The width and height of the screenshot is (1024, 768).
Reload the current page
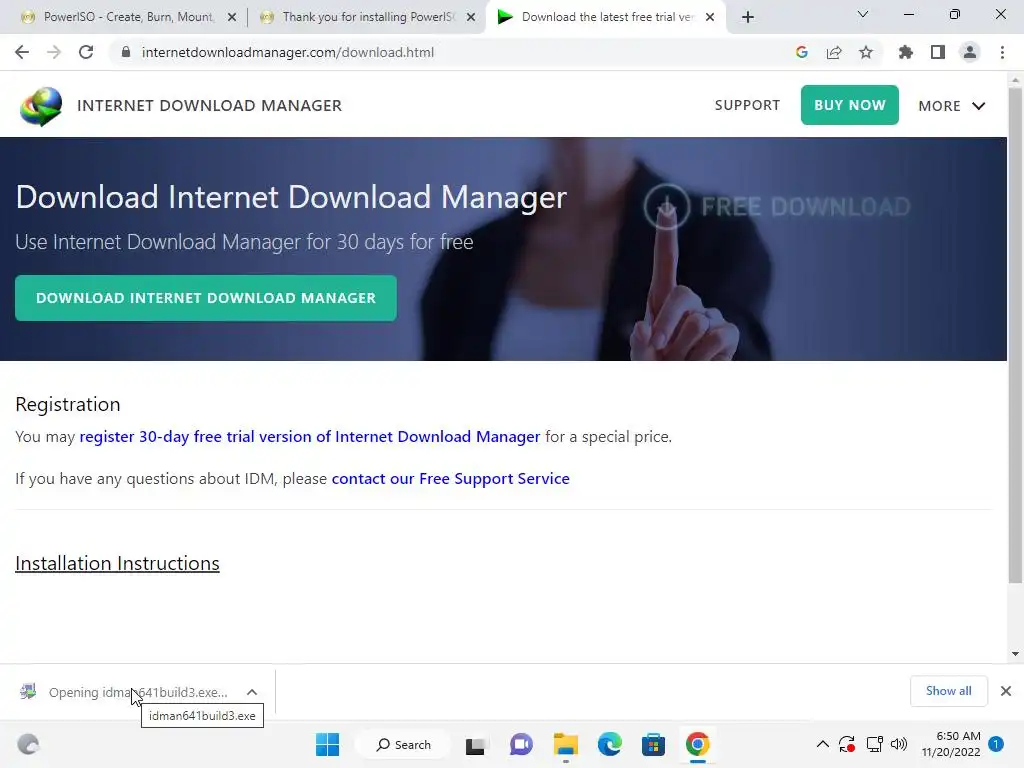point(86,52)
